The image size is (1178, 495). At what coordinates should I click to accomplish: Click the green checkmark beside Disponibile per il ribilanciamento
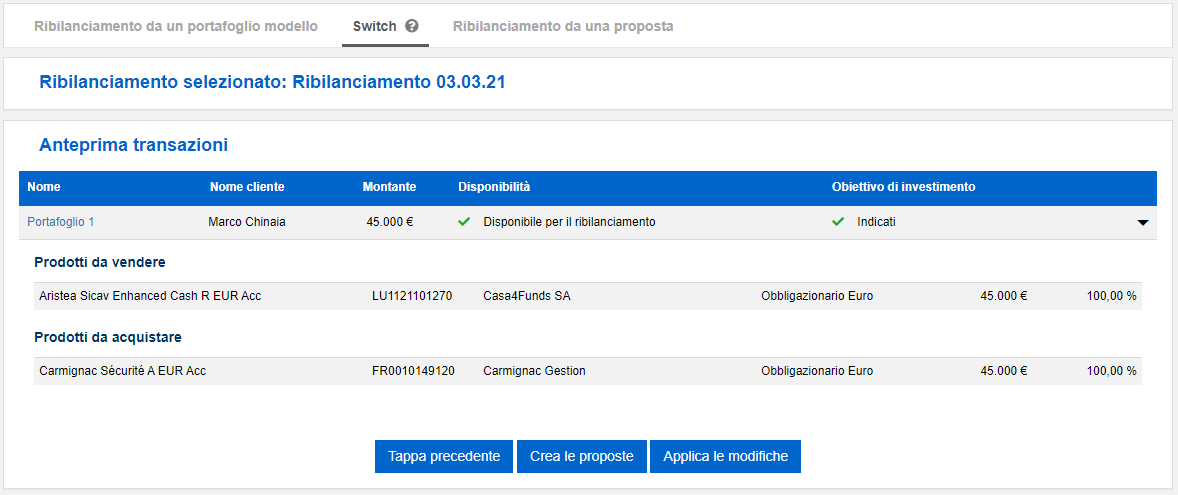(464, 222)
